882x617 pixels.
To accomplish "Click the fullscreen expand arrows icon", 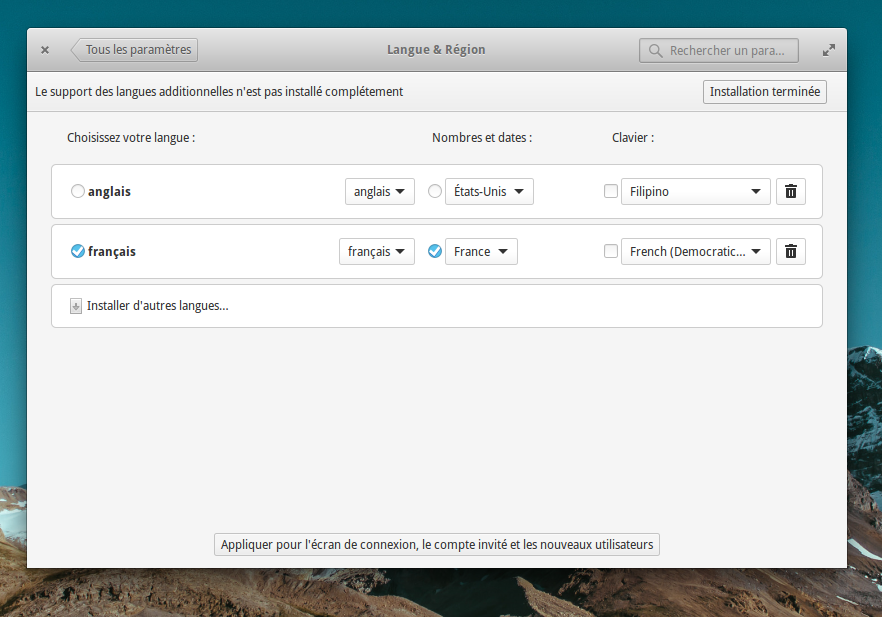I will click(828, 50).
